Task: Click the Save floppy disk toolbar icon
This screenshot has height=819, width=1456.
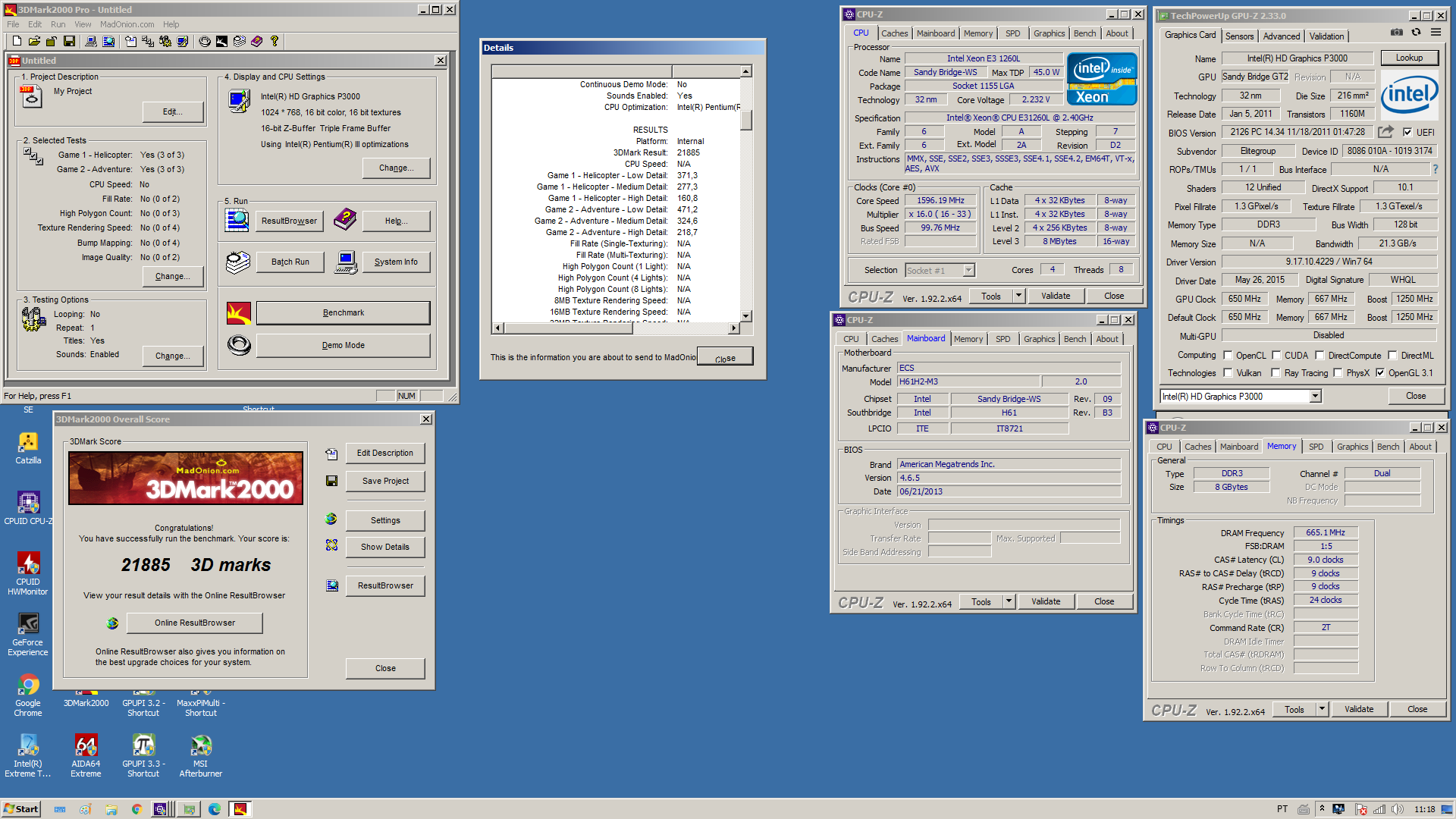Action: coord(69,42)
